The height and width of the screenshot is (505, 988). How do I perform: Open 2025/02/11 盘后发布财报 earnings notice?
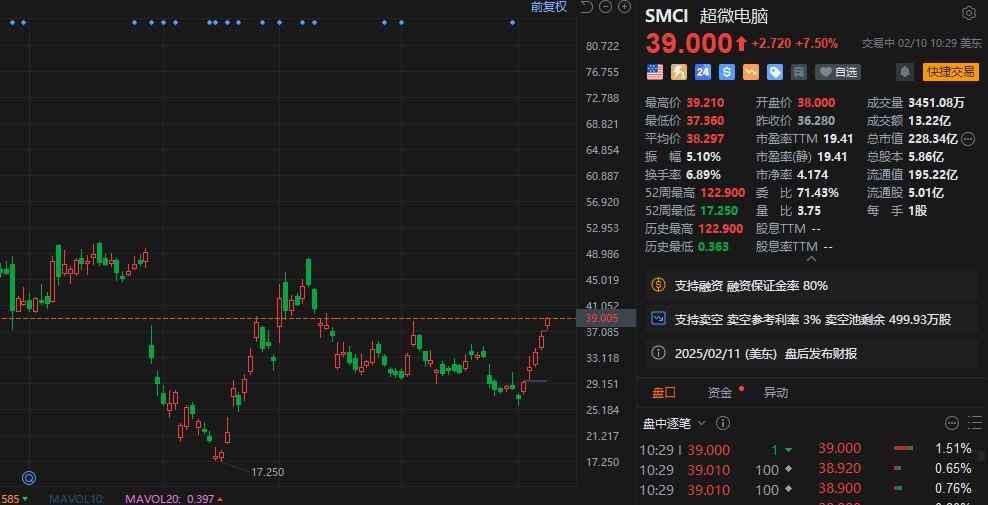pos(812,353)
